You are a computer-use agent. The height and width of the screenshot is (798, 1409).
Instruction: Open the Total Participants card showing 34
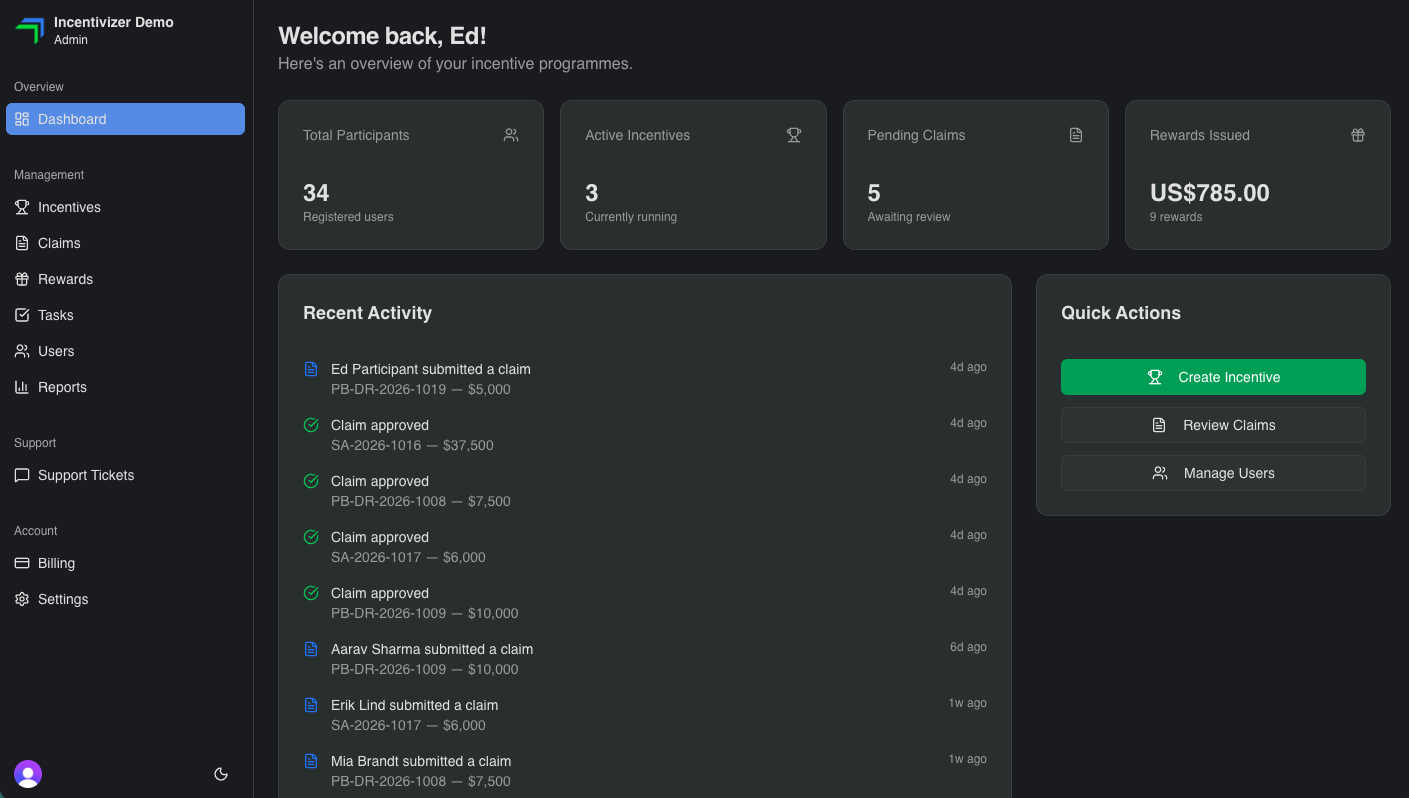point(411,175)
